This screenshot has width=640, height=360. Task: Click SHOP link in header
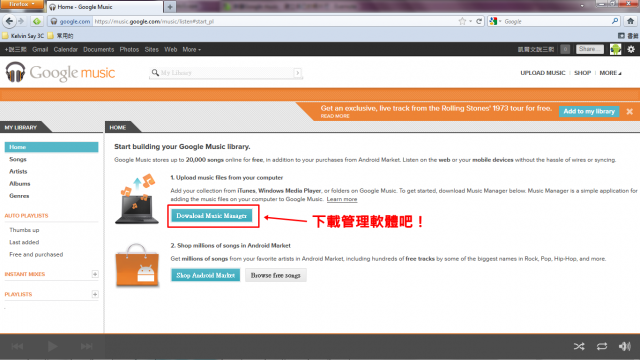[582, 73]
